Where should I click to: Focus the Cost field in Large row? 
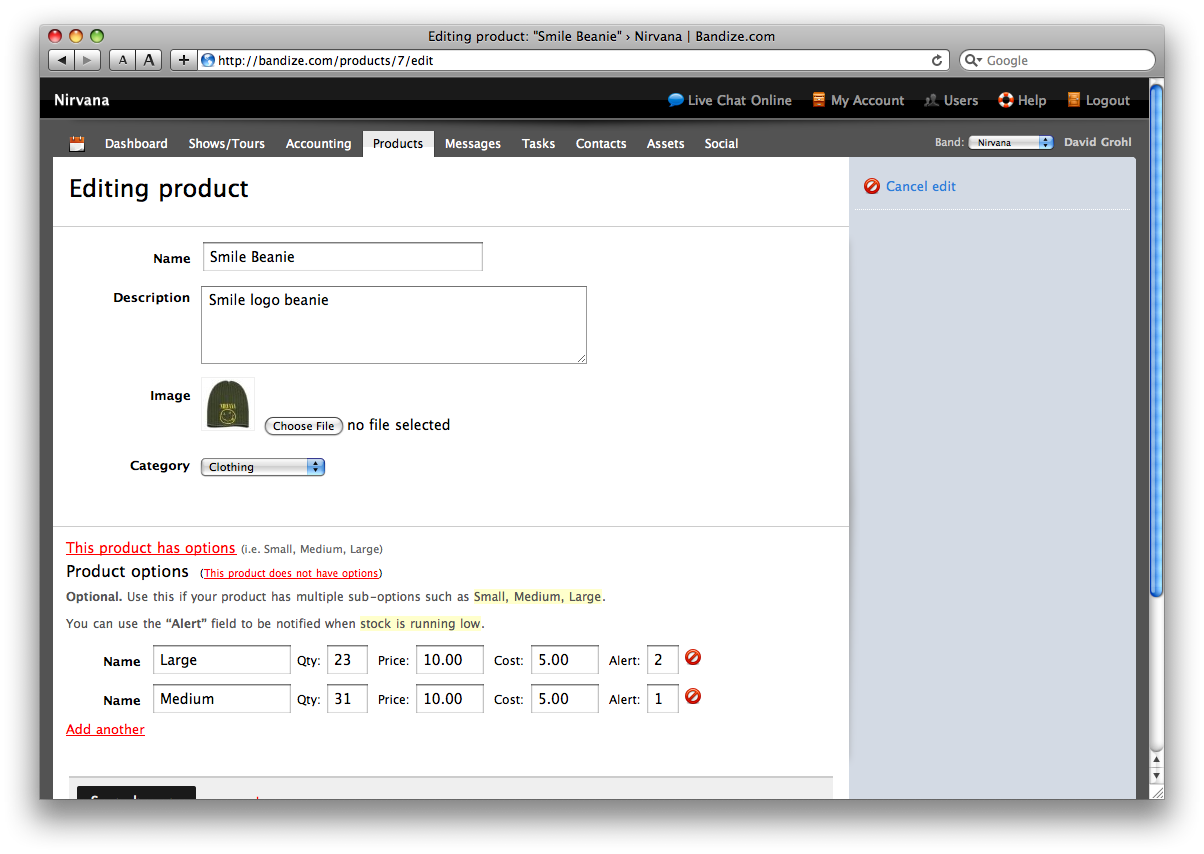pos(565,660)
